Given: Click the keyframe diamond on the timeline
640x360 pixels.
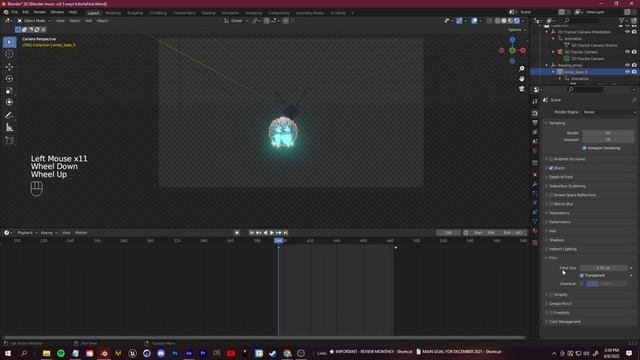Looking at the screenshot, I should [396, 248].
